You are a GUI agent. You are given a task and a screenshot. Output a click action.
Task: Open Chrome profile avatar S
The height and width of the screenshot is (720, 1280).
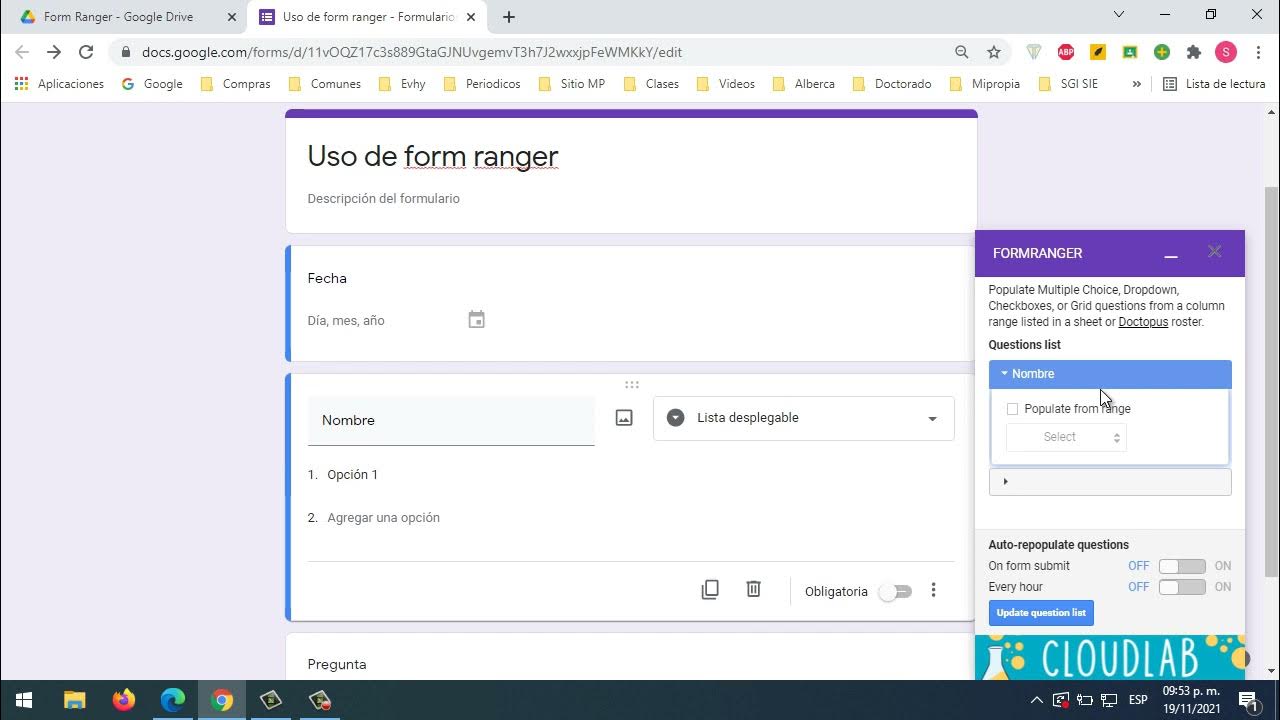(1226, 52)
